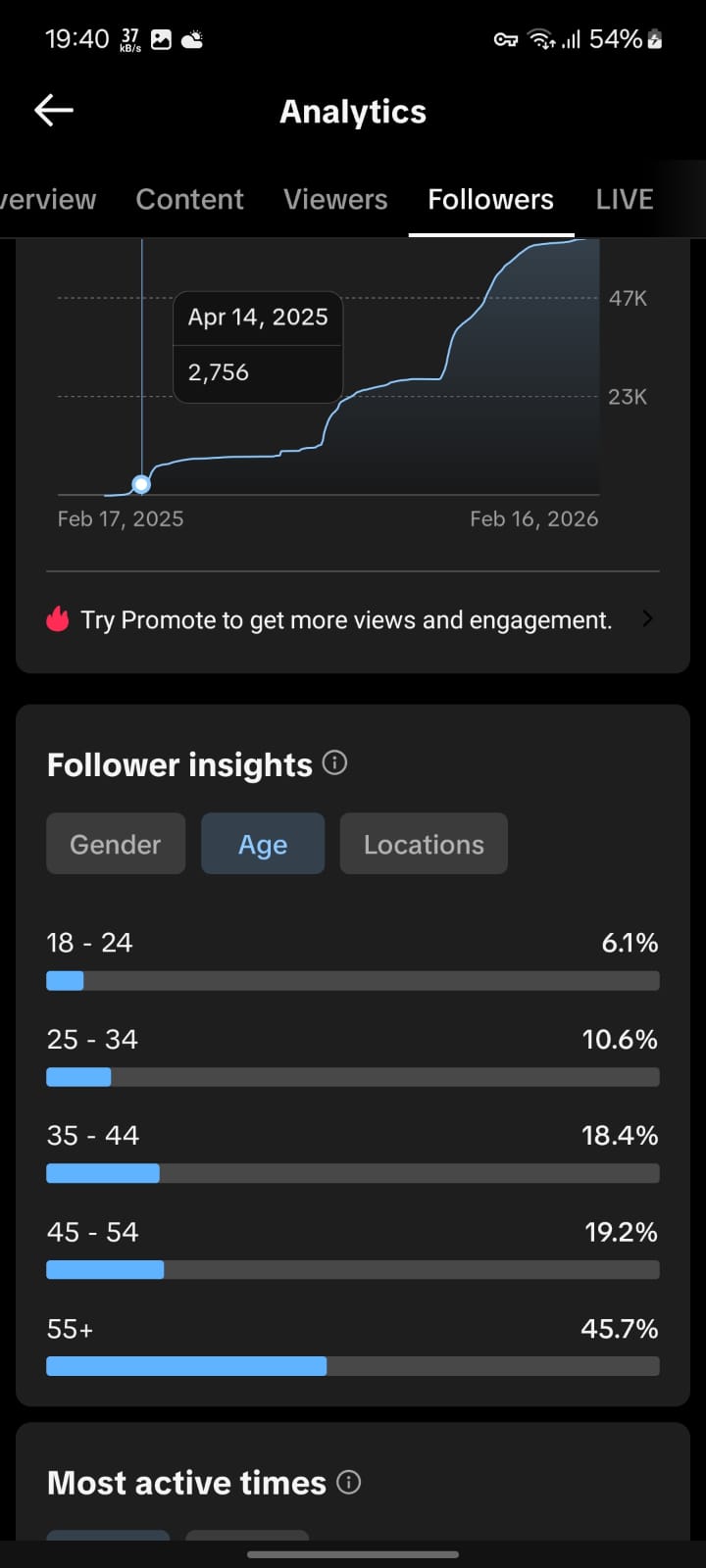The width and height of the screenshot is (706, 1568).
Task: Tap the Wi-Fi status icon
Action: [540, 39]
